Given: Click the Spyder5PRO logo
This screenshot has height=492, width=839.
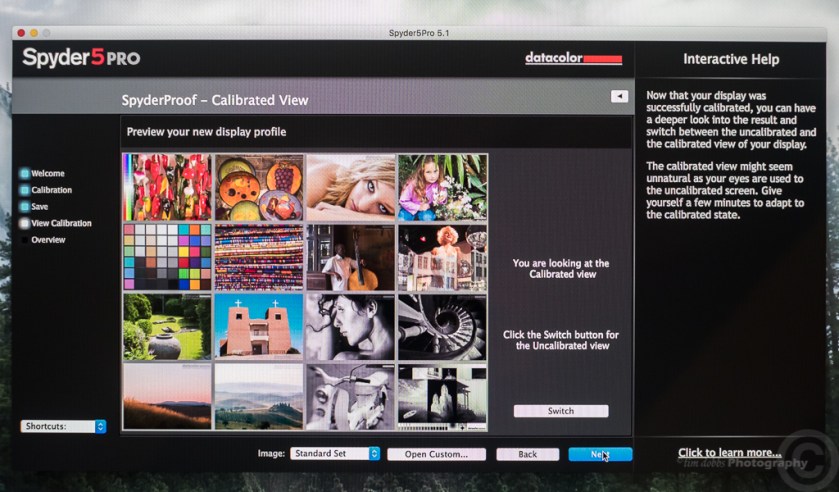Looking at the screenshot, I should (x=81, y=58).
